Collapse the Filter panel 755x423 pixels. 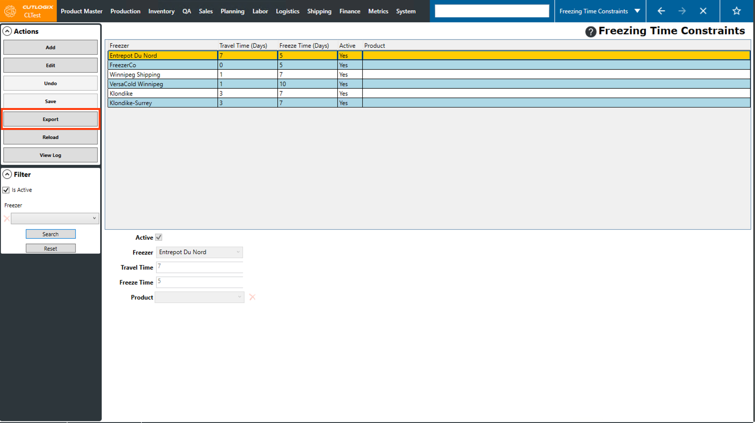pos(7,174)
